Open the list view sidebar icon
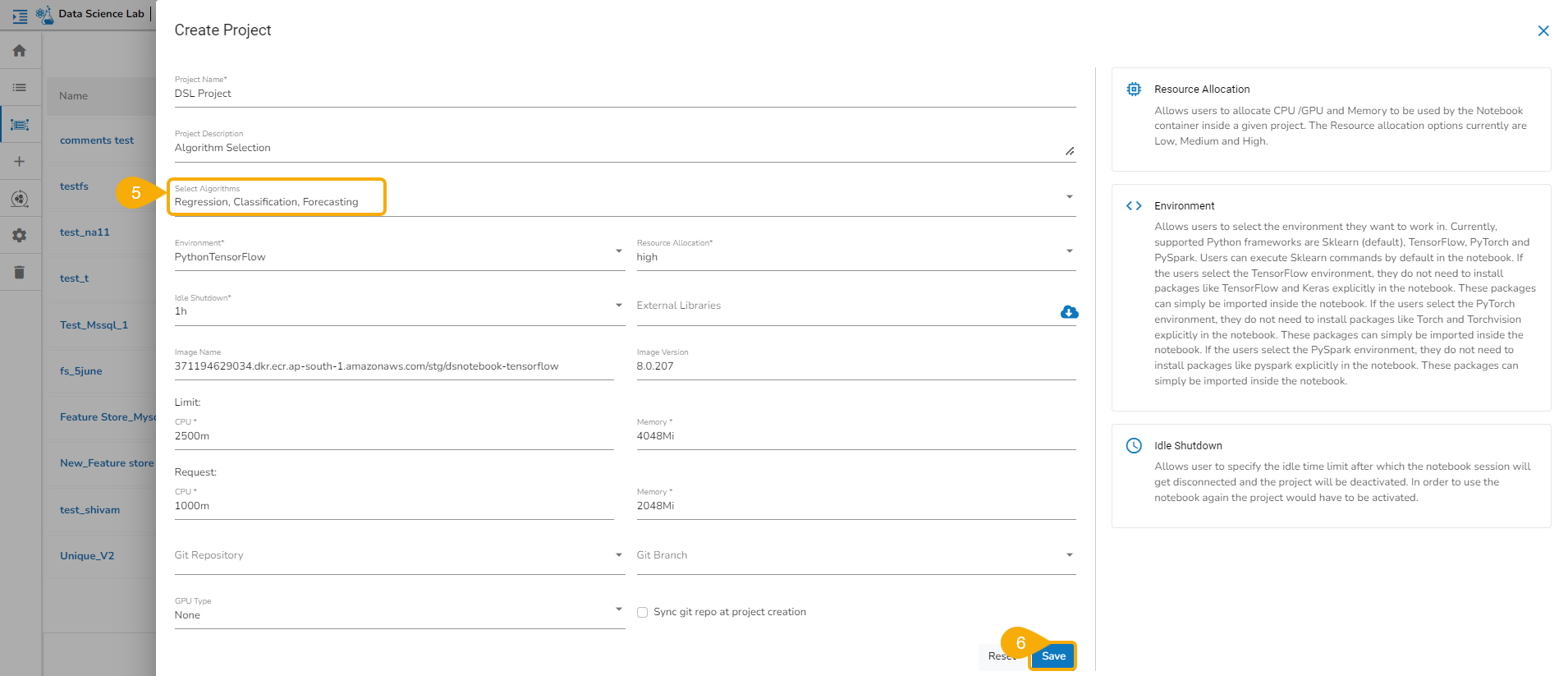Screen dimensions: 1568x676 pos(20,88)
